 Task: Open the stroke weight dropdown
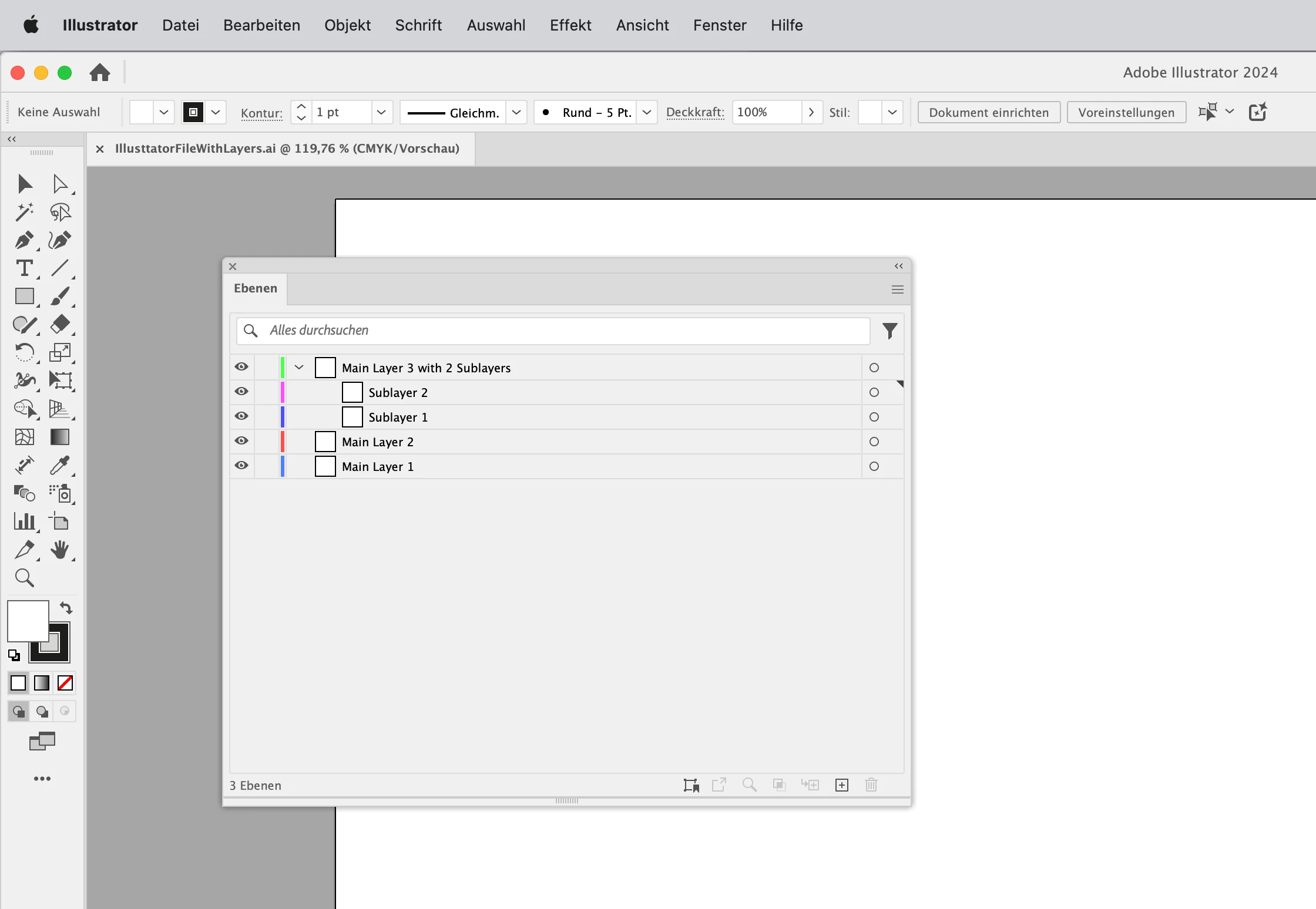click(381, 112)
